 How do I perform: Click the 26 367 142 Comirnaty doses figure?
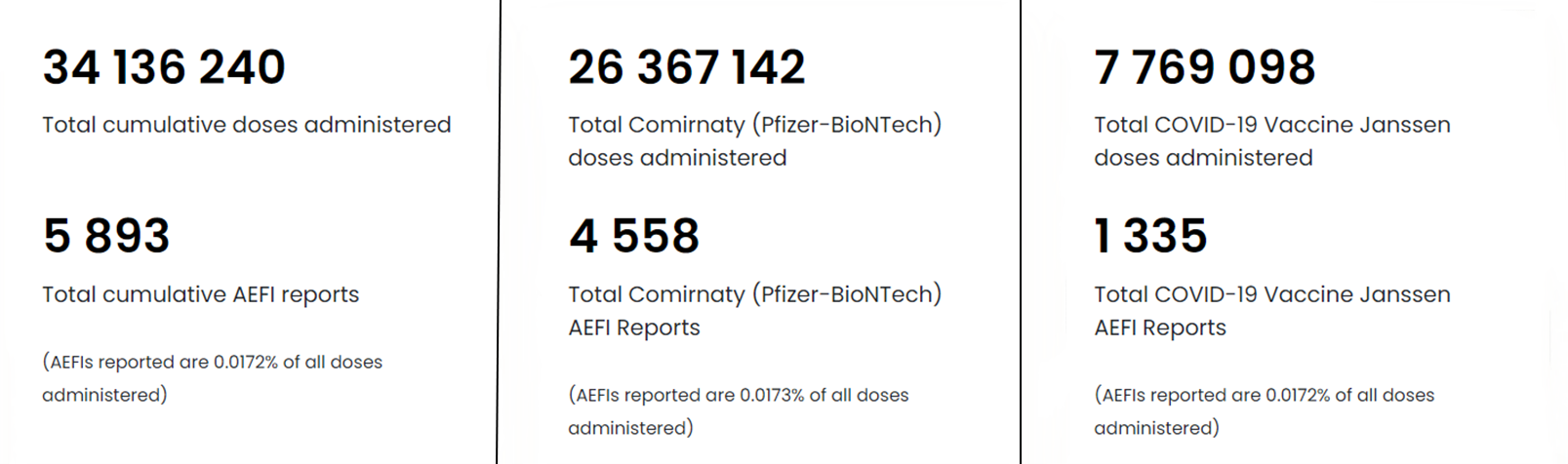pyautogui.click(x=687, y=67)
